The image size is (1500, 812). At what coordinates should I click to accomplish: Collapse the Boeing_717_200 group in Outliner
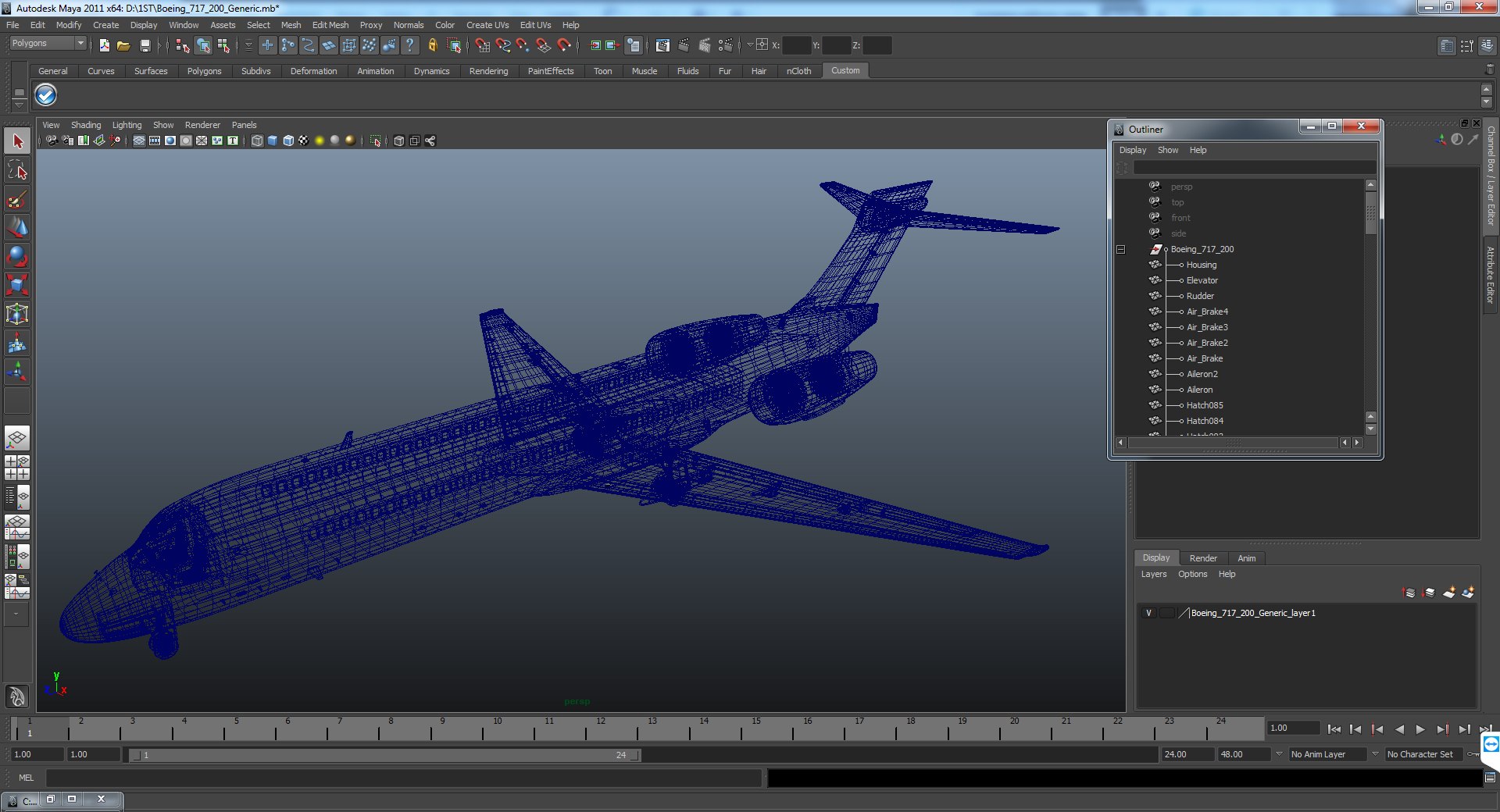1120,249
